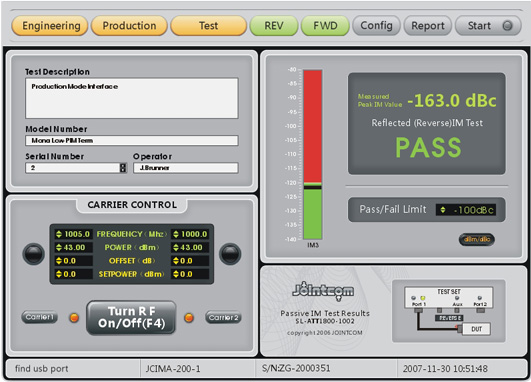Adjust carrier 2 frequency 1000.0 stepper
Image resolution: width=531 pixels, height=382 pixels.
(176, 234)
